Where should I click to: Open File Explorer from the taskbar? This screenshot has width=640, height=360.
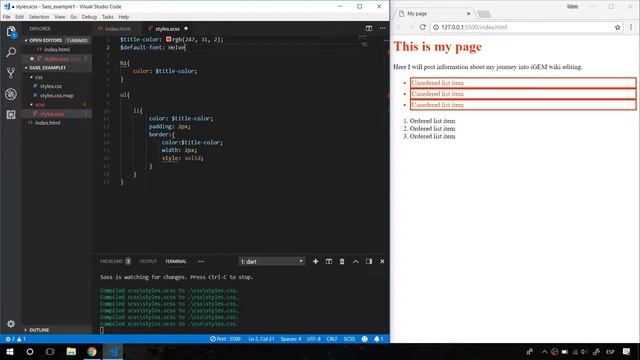(x=71, y=351)
